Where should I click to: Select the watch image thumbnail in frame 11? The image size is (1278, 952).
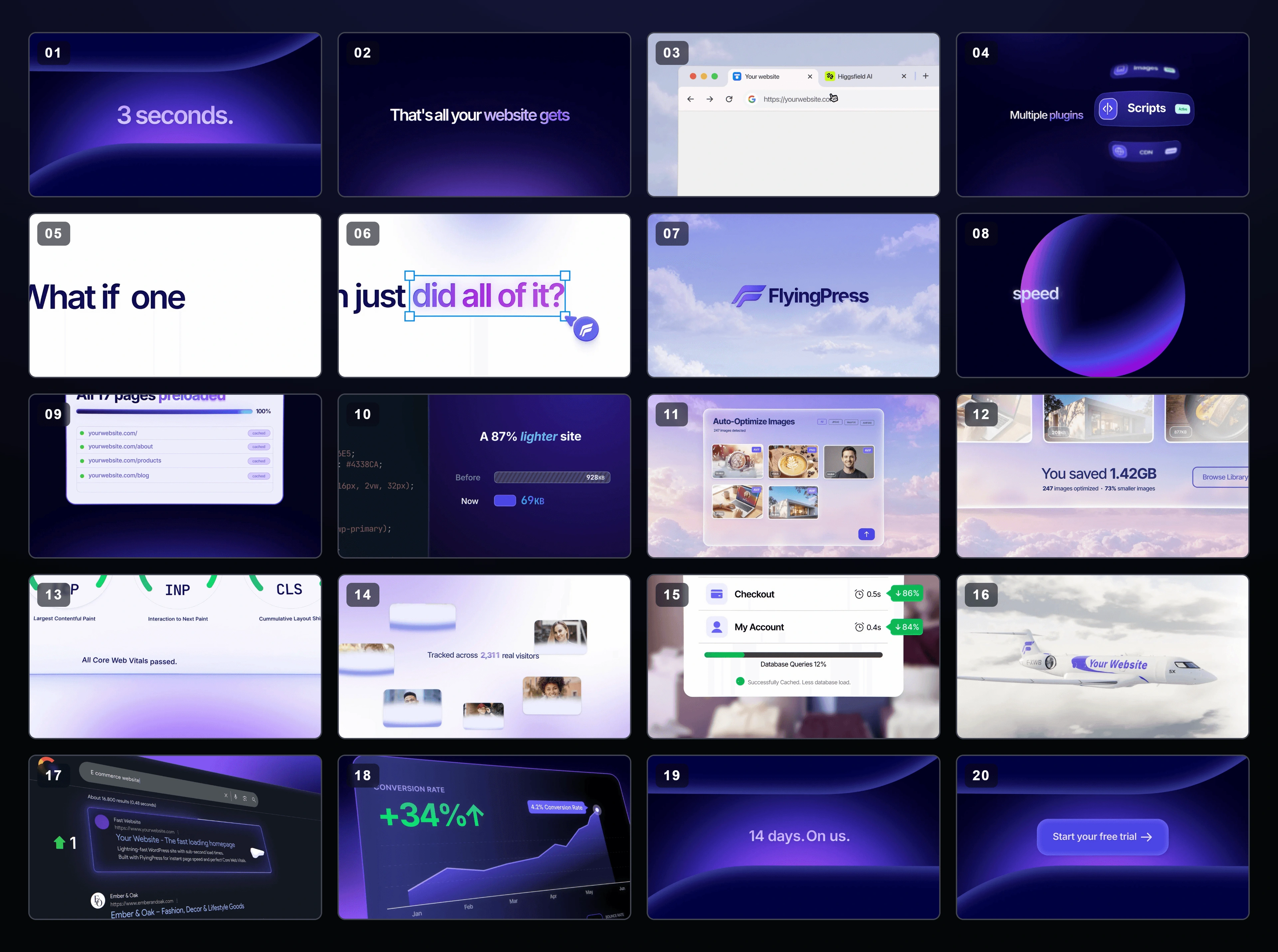click(738, 462)
